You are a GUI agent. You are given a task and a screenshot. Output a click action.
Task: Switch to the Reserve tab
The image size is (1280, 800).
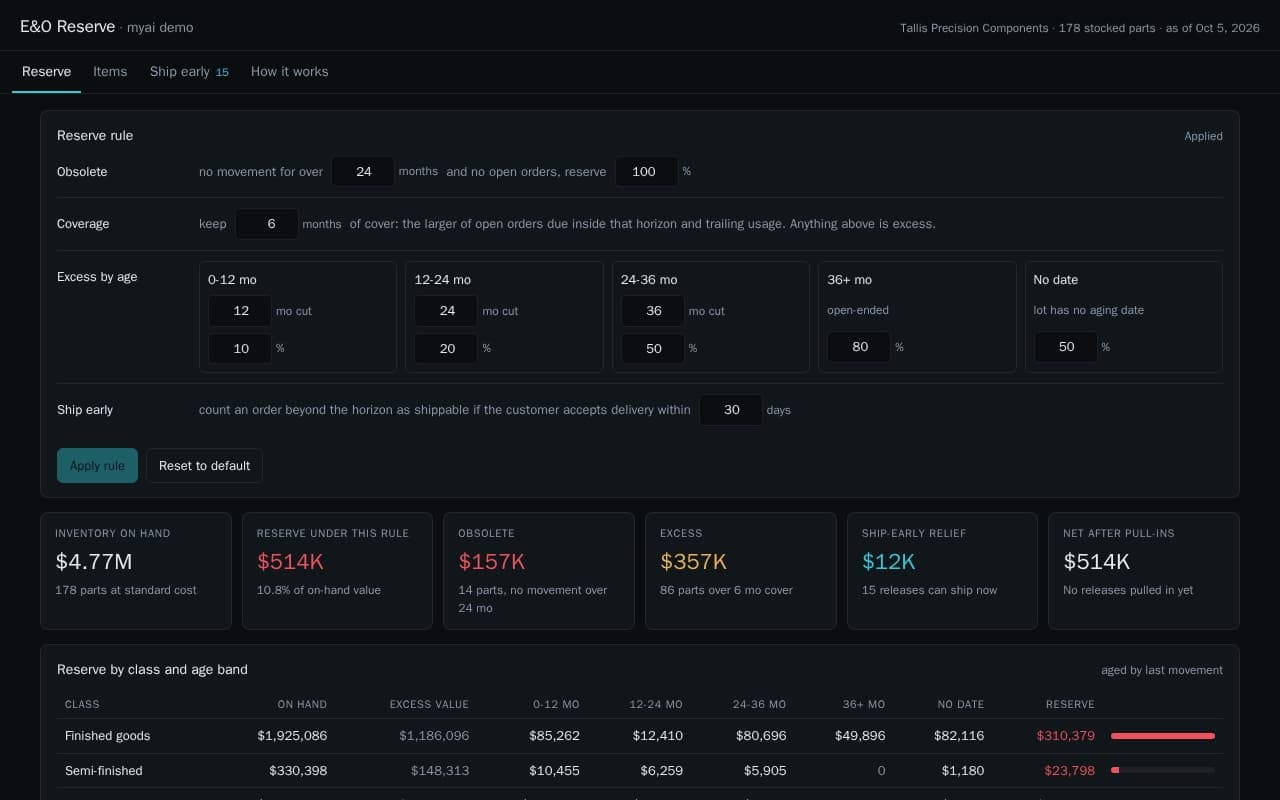pos(46,72)
